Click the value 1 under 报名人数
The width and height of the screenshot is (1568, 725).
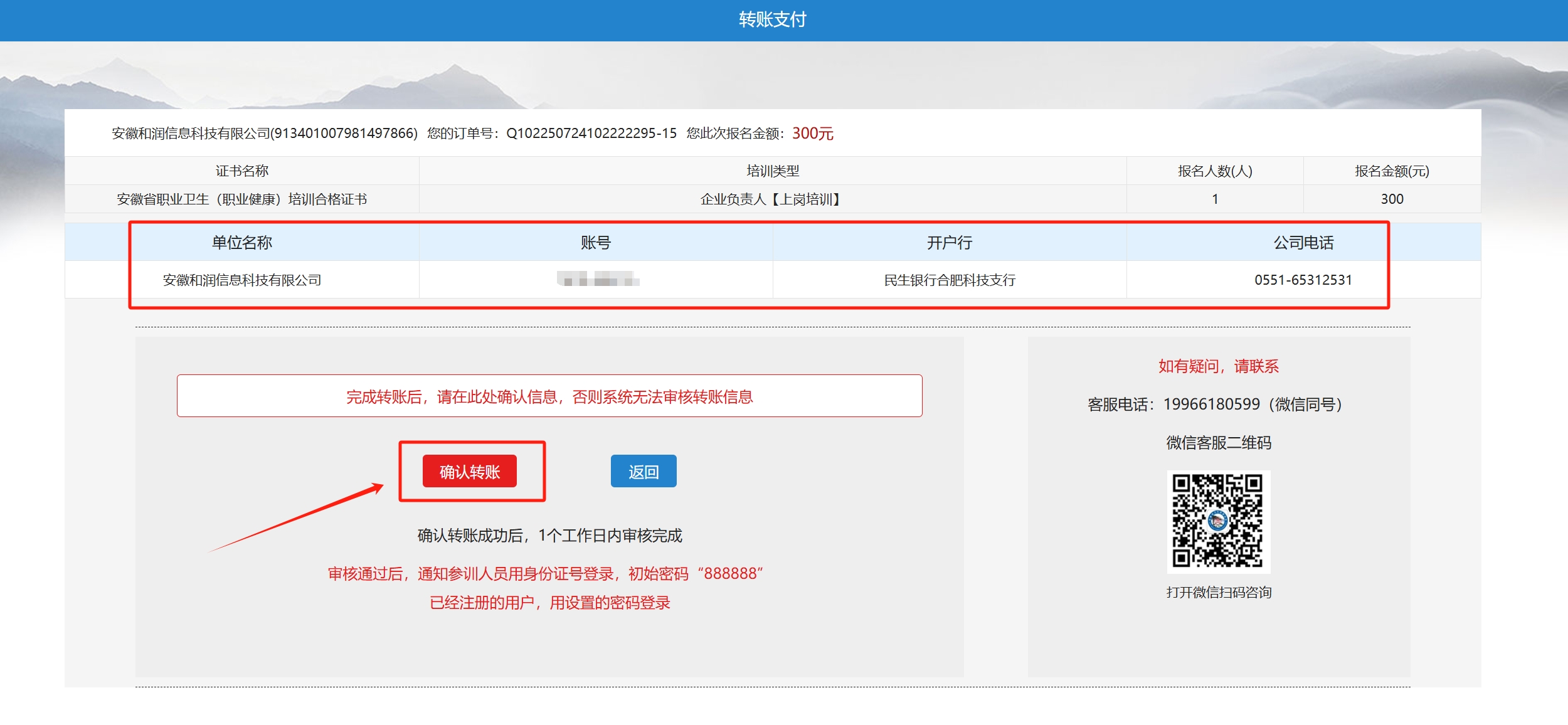click(1215, 199)
